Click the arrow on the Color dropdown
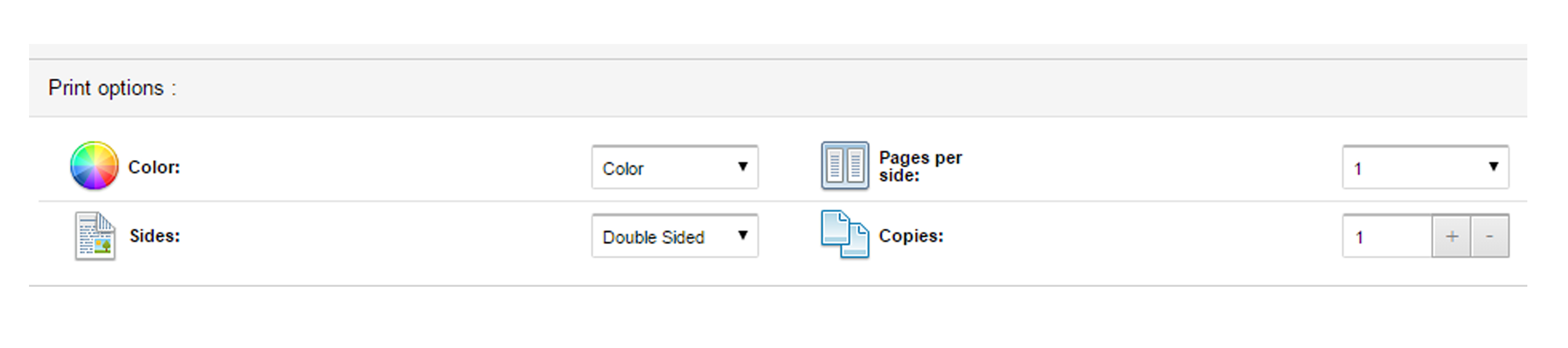 pos(742,167)
